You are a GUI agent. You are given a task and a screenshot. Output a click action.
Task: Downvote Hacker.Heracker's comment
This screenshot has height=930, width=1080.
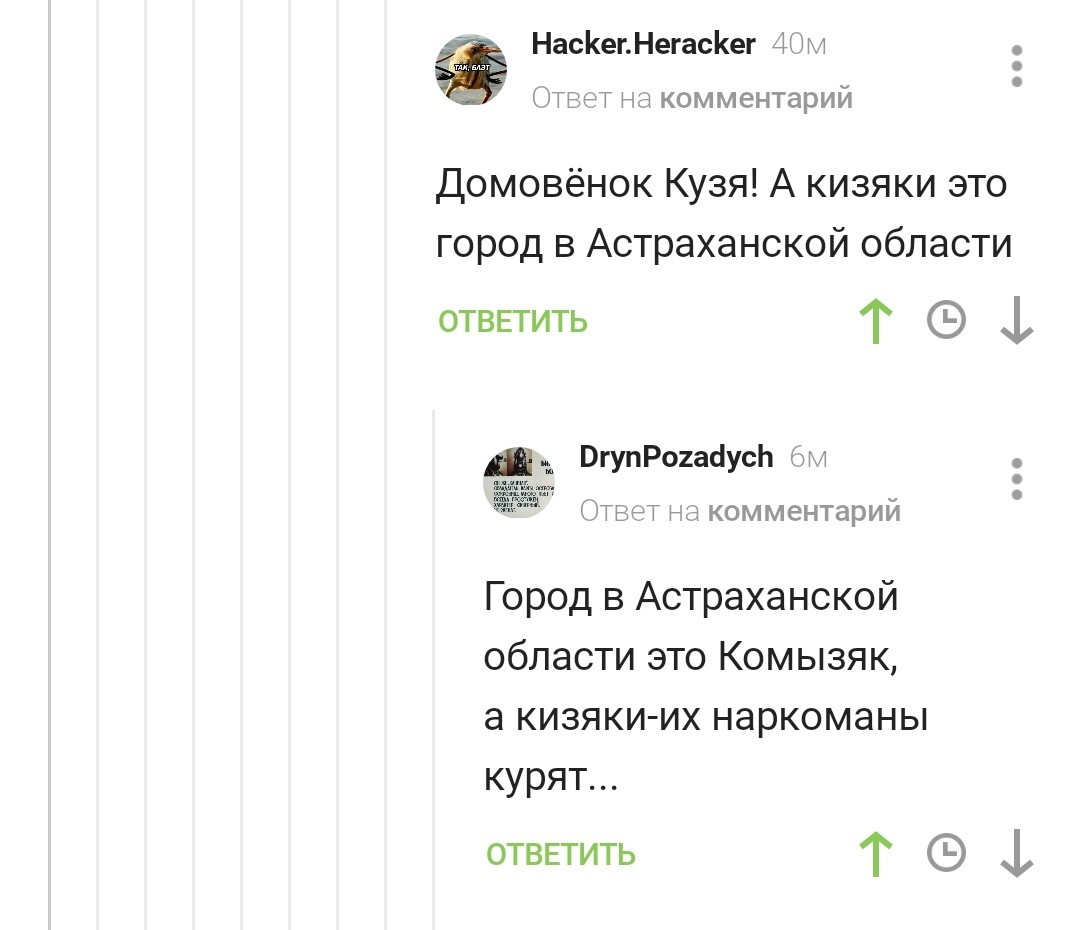(x=1016, y=321)
